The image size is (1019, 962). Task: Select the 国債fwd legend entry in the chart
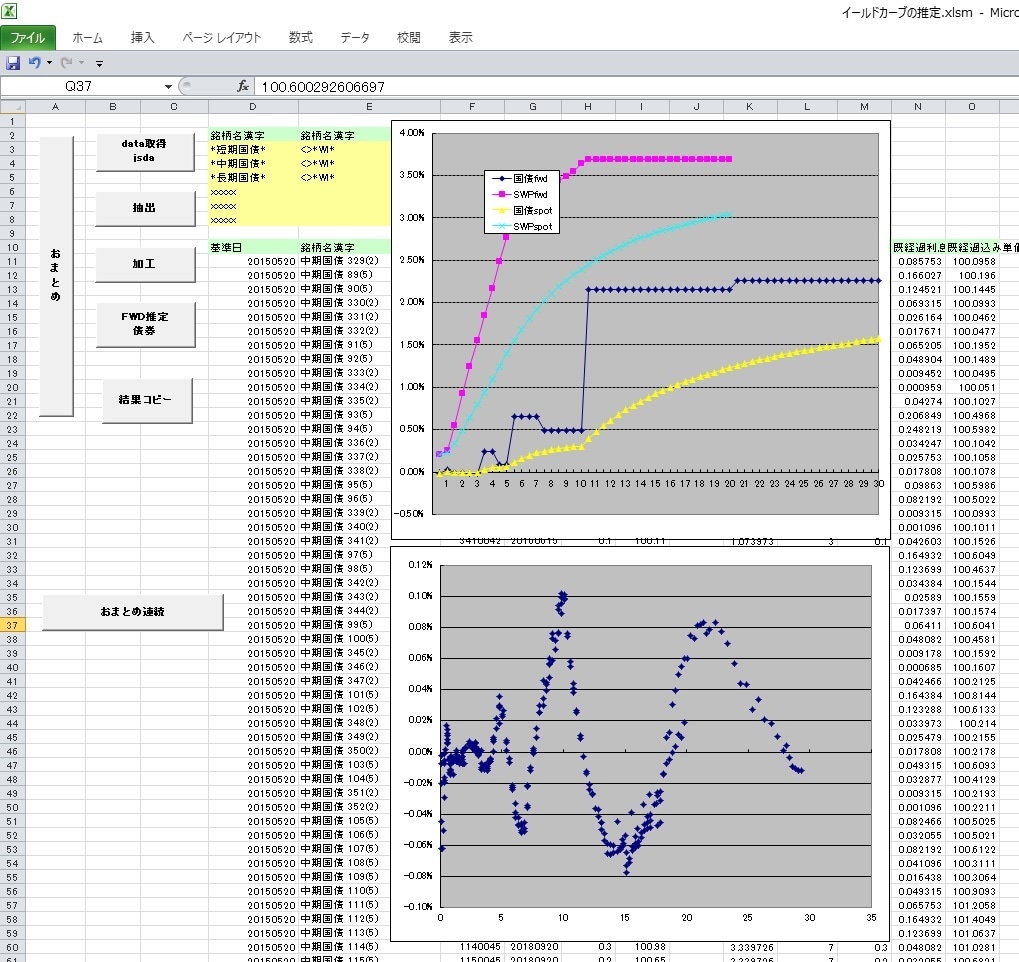(521, 178)
